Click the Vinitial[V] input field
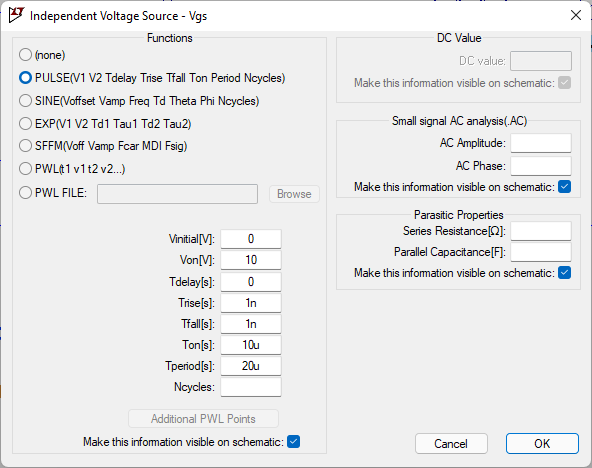This screenshot has width=592, height=468. click(251, 239)
